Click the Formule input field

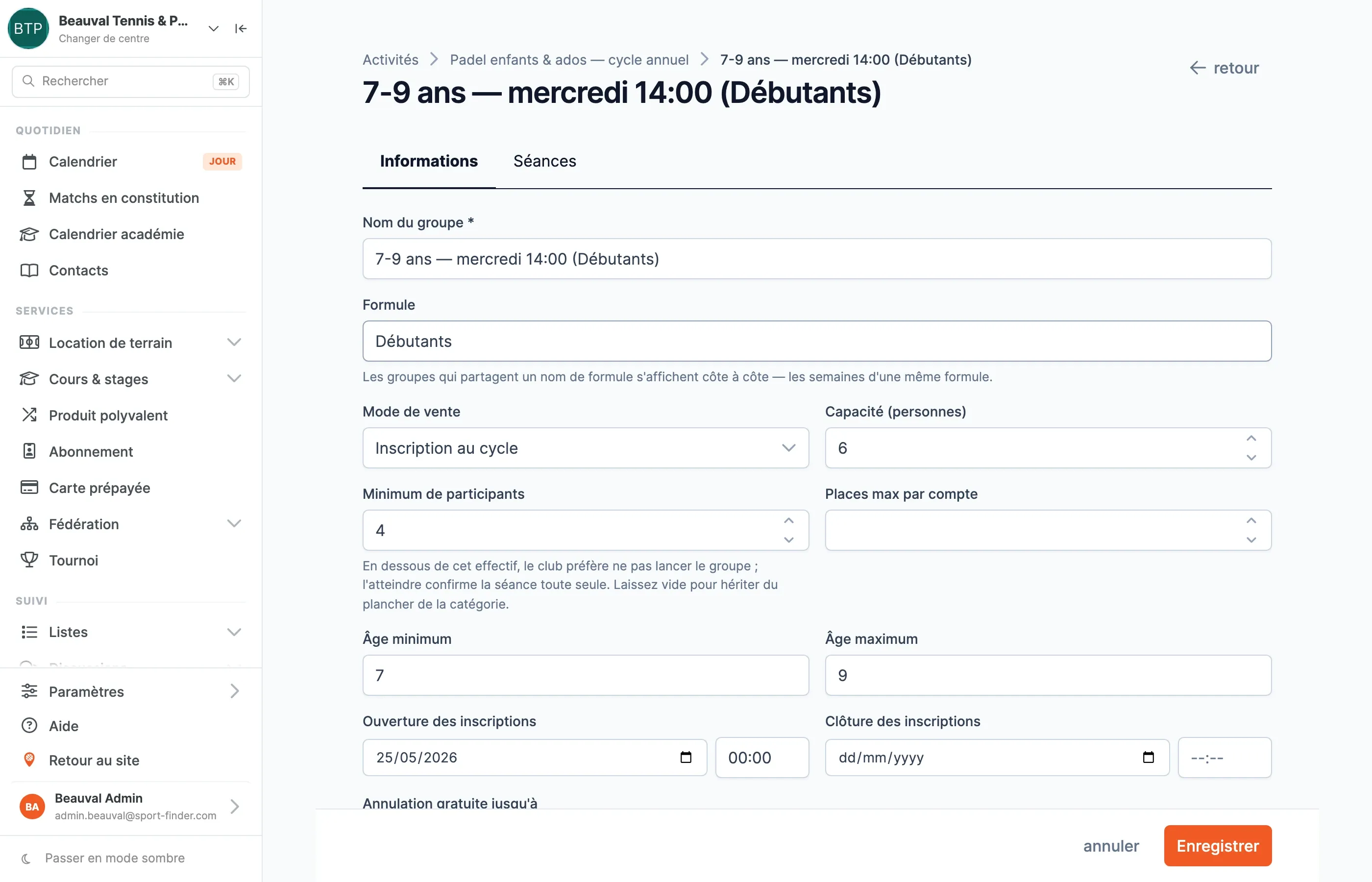pyautogui.click(x=816, y=342)
